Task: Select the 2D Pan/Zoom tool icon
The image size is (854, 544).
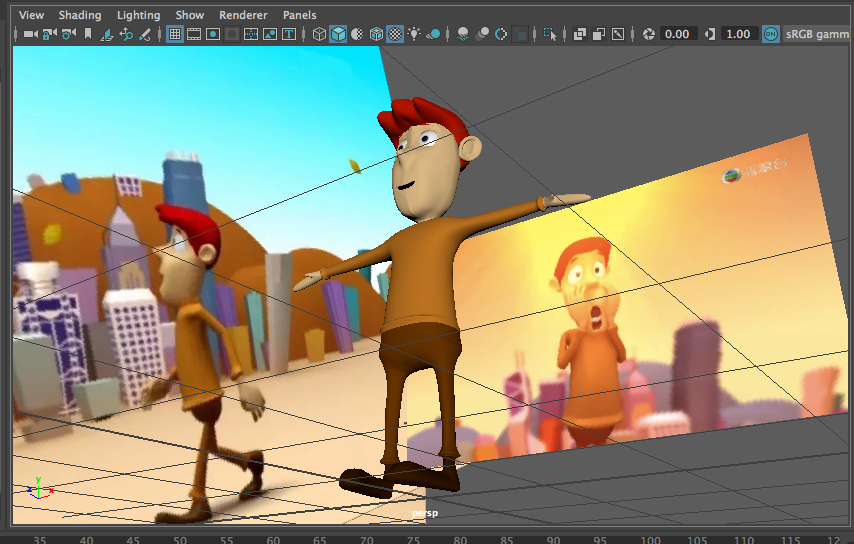Action: point(126,34)
